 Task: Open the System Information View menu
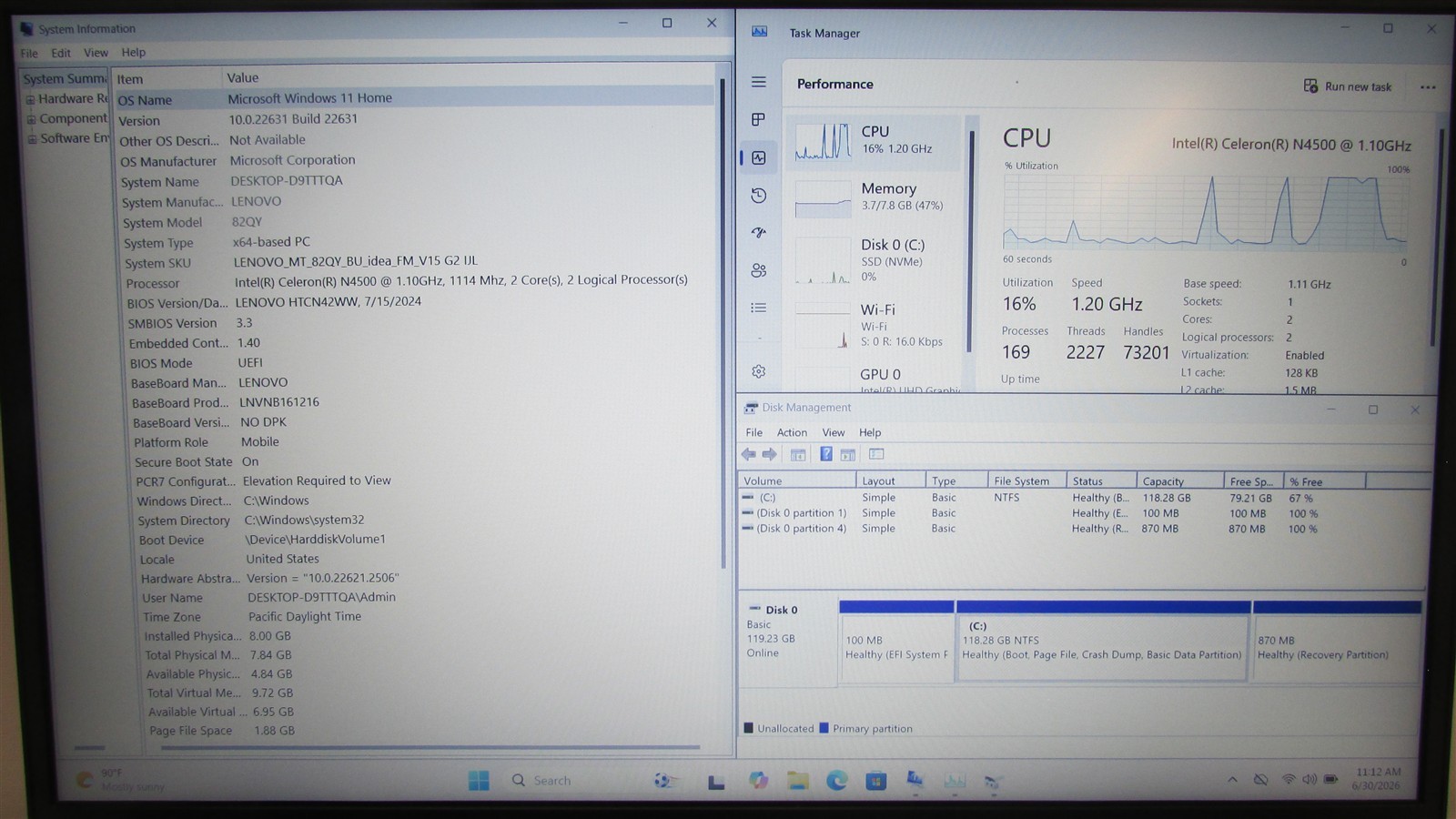tap(96, 53)
